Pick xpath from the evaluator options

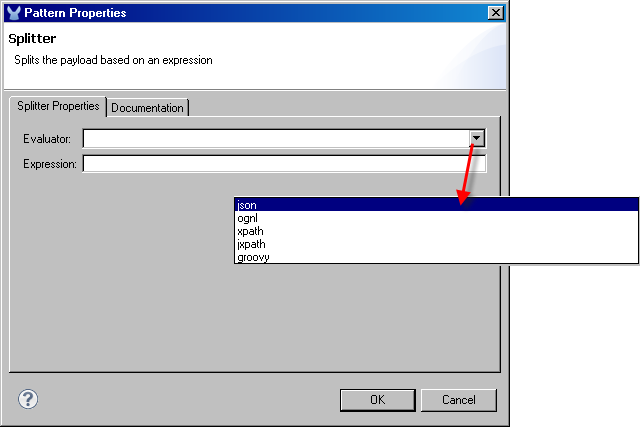click(437, 231)
